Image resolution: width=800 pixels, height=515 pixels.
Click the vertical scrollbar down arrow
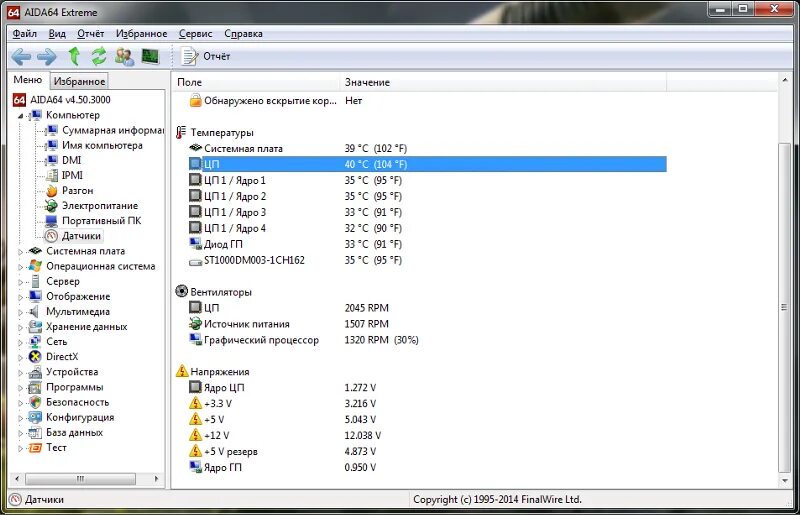pos(785,481)
